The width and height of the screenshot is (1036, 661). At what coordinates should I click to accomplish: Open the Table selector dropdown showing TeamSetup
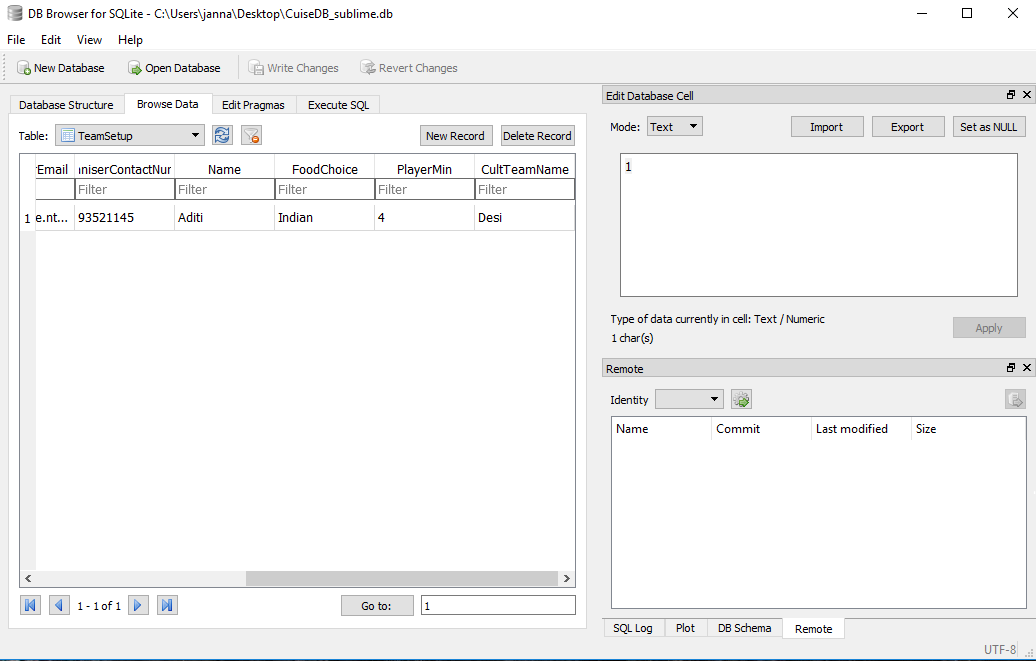coord(130,136)
